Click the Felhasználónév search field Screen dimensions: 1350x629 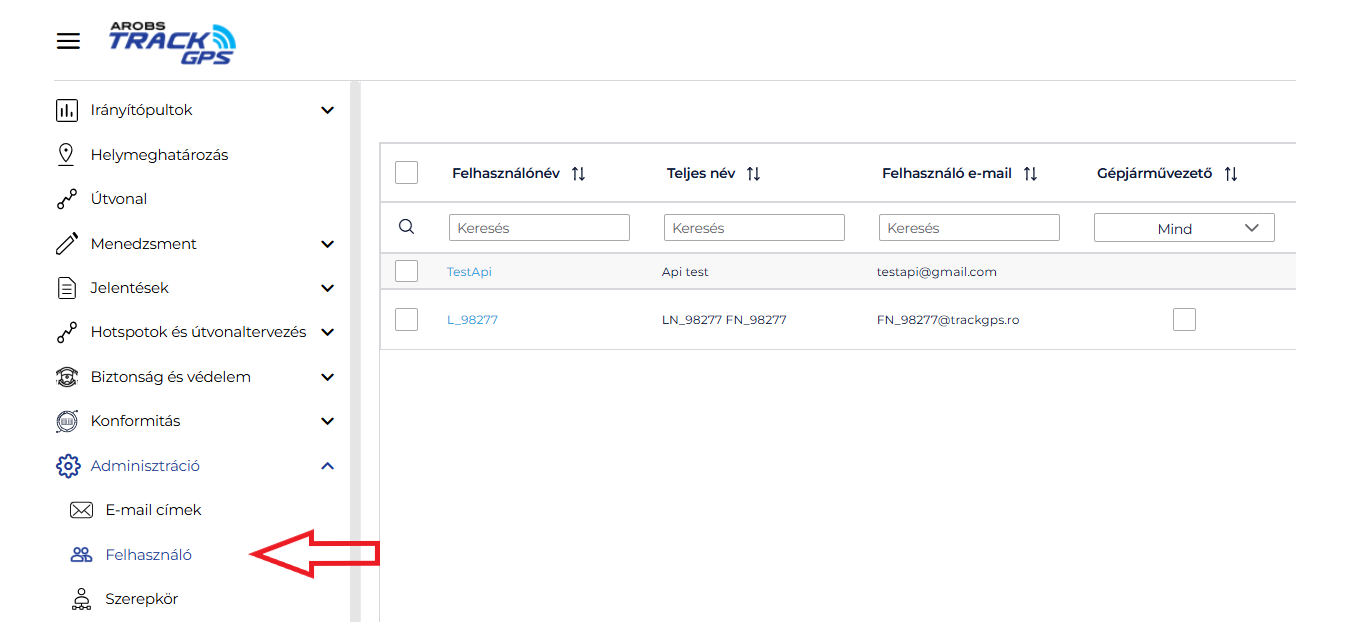pos(539,228)
